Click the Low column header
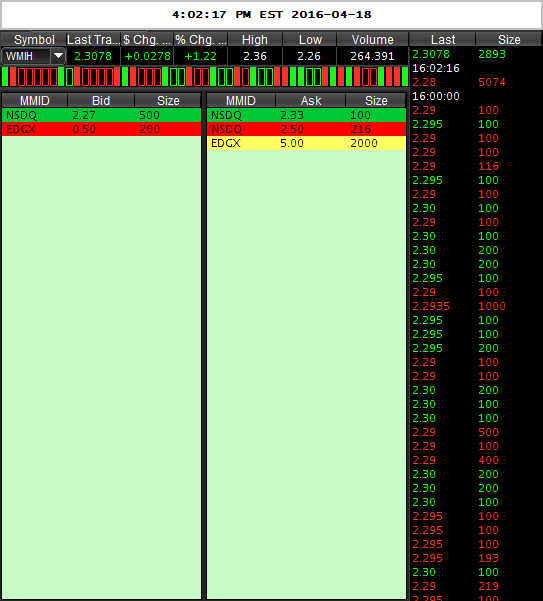The height and width of the screenshot is (601, 543). [309, 39]
